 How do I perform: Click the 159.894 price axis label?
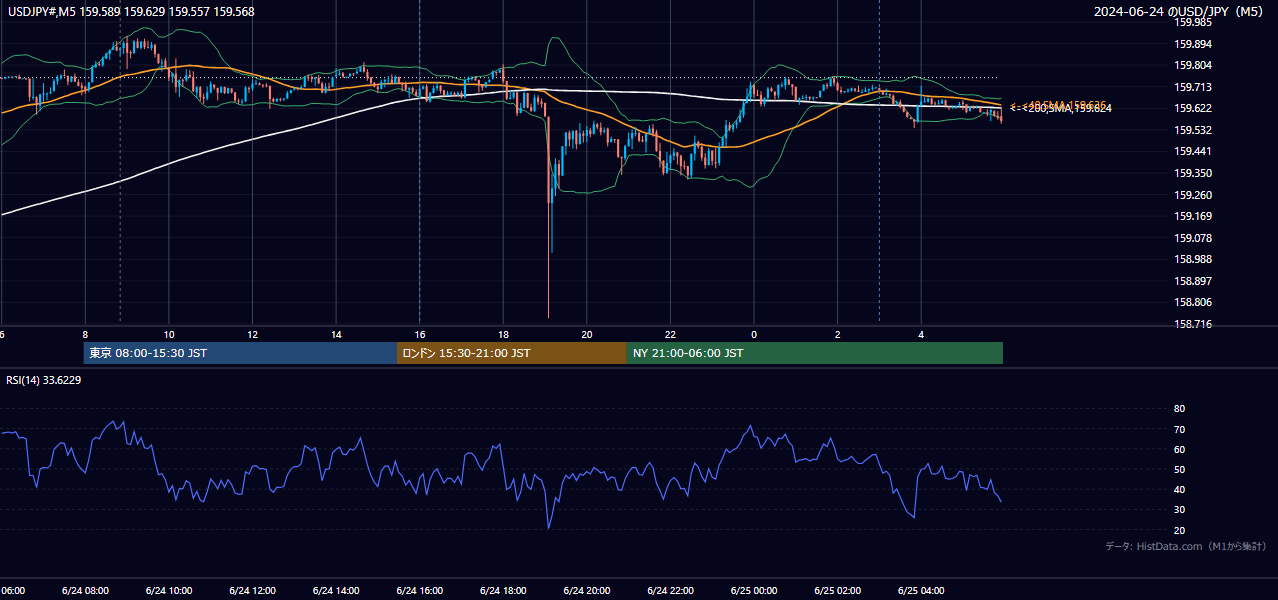click(1193, 44)
